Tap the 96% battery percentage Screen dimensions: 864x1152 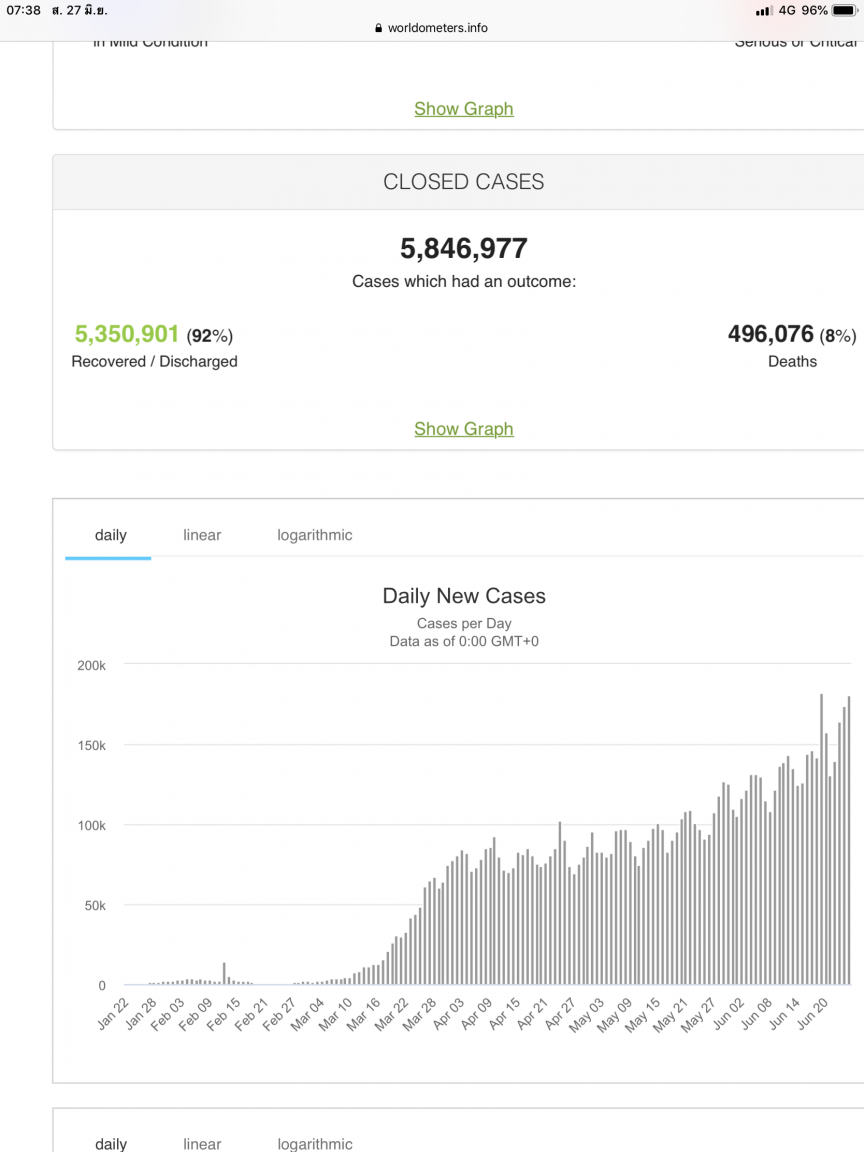(x=814, y=10)
